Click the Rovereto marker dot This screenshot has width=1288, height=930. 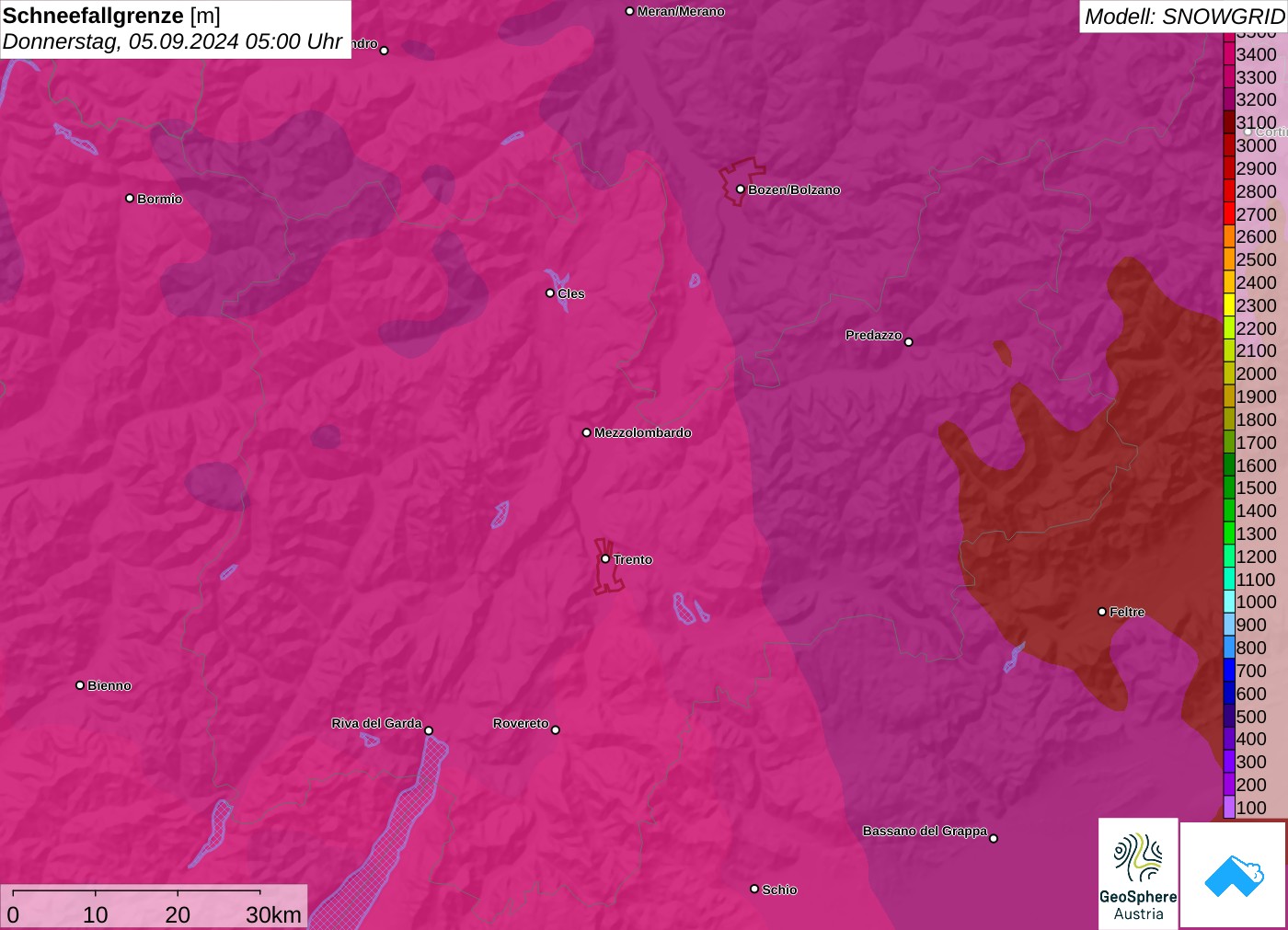(x=555, y=730)
